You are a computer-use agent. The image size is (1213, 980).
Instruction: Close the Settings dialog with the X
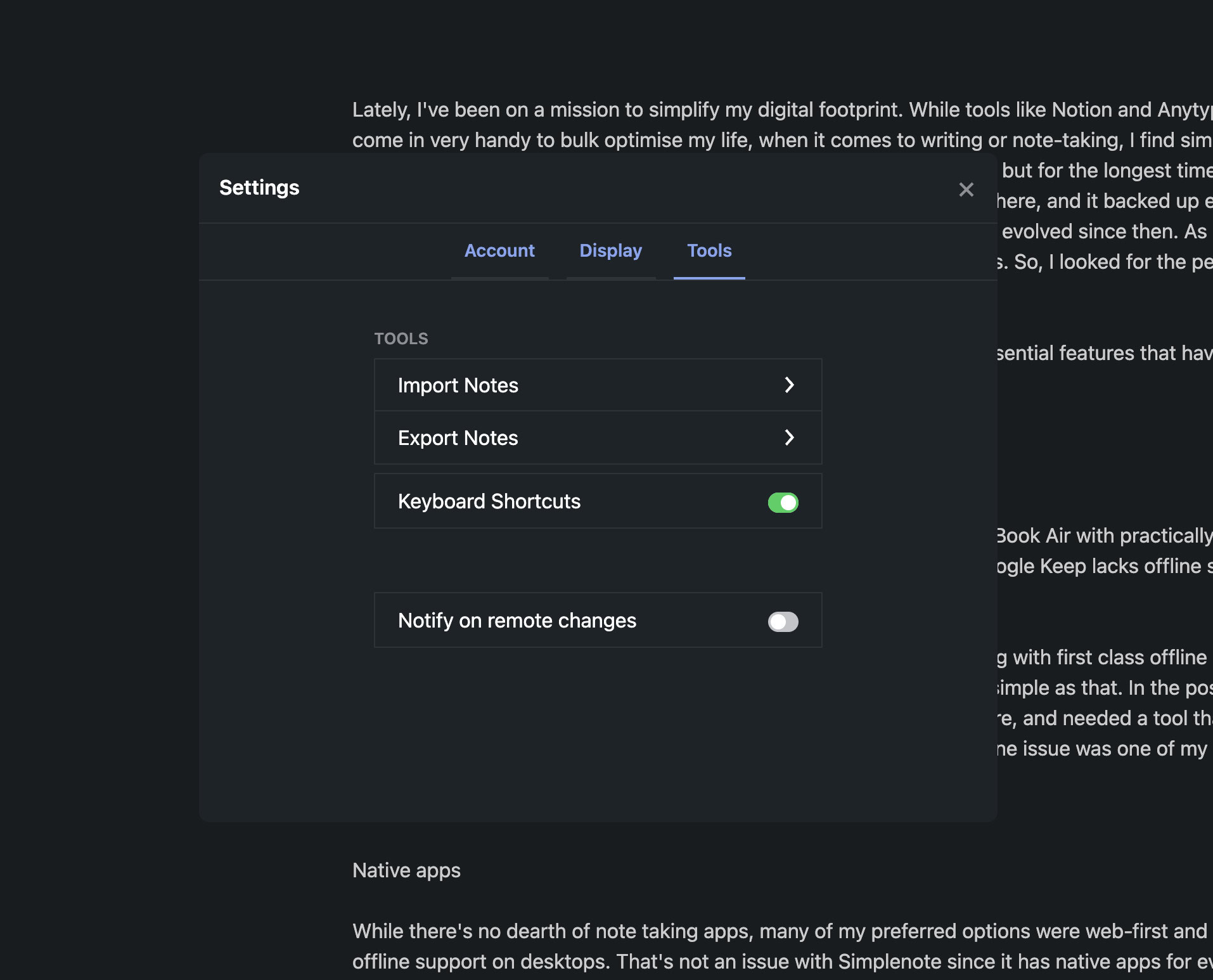click(966, 190)
